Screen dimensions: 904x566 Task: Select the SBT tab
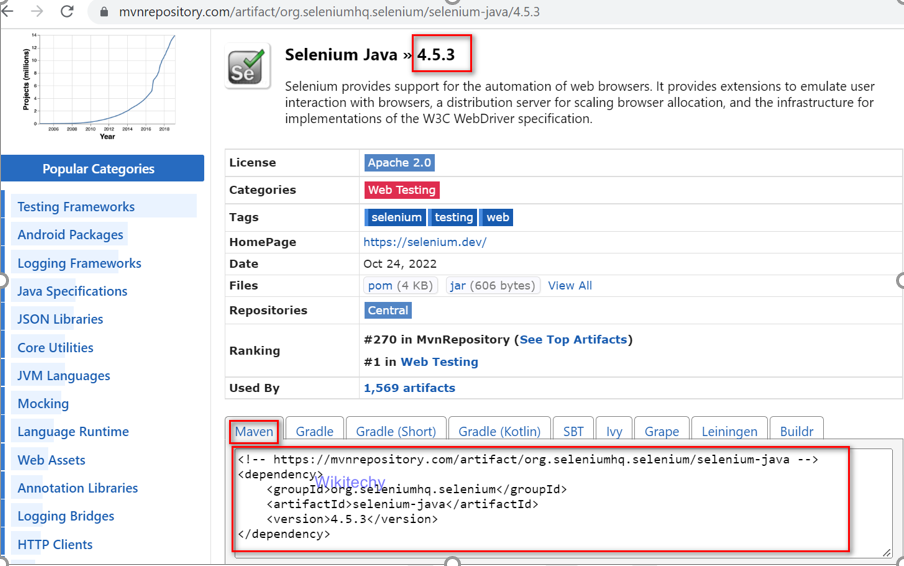pos(573,431)
